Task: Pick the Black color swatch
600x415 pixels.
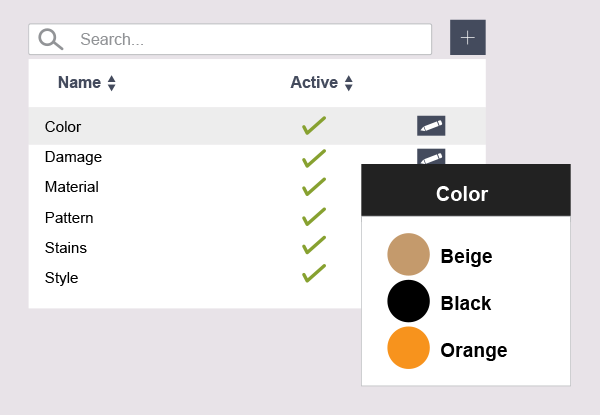Action: pyautogui.click(x=408, y=301)
